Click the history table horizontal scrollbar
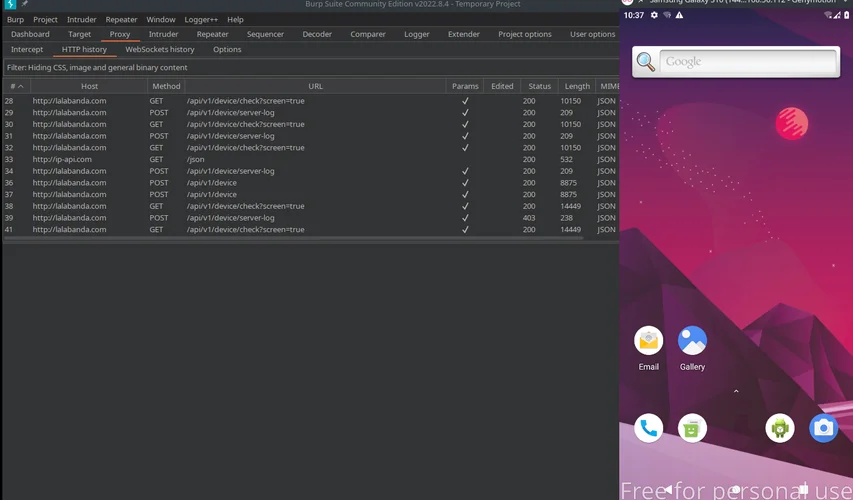This screenshot has height=500, width=853. (x=294, y=238)
